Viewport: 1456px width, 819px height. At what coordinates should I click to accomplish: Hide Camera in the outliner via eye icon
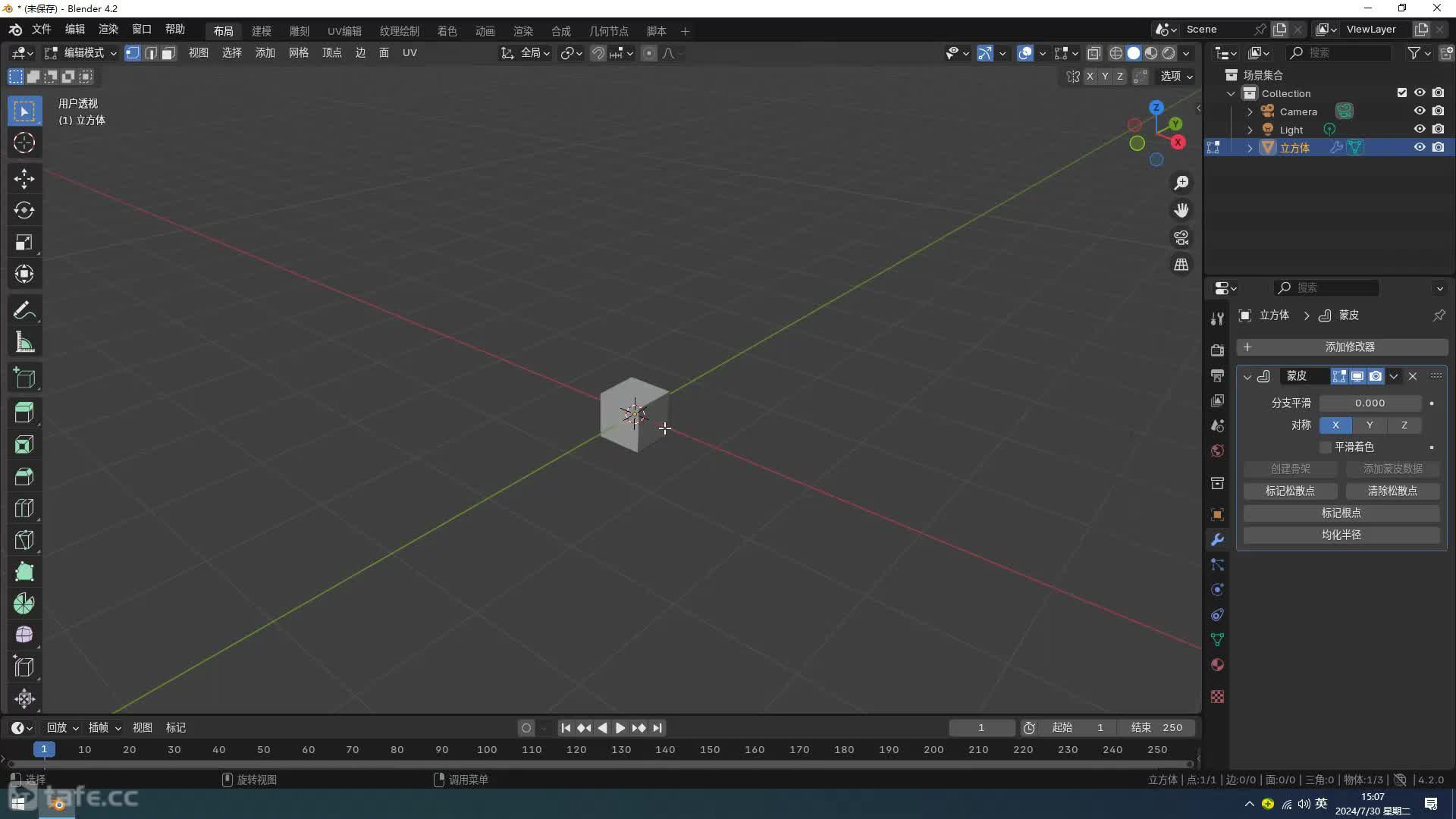[x=1420, y=111]
